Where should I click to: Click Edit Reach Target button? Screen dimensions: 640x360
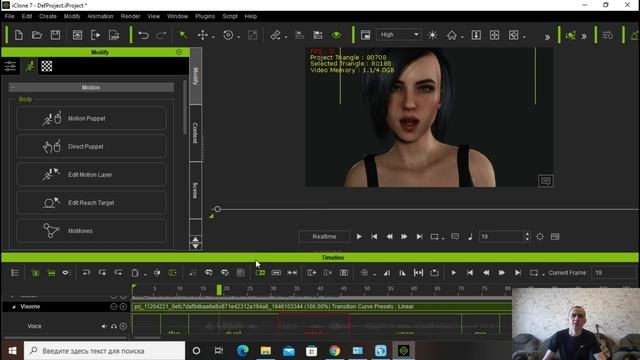pyautogui.click(x=91, y=203)
